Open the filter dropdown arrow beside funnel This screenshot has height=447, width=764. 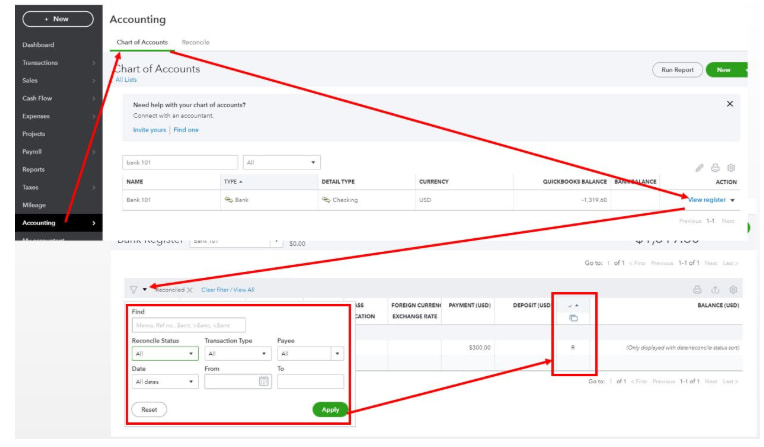click(x=145, y=290)
